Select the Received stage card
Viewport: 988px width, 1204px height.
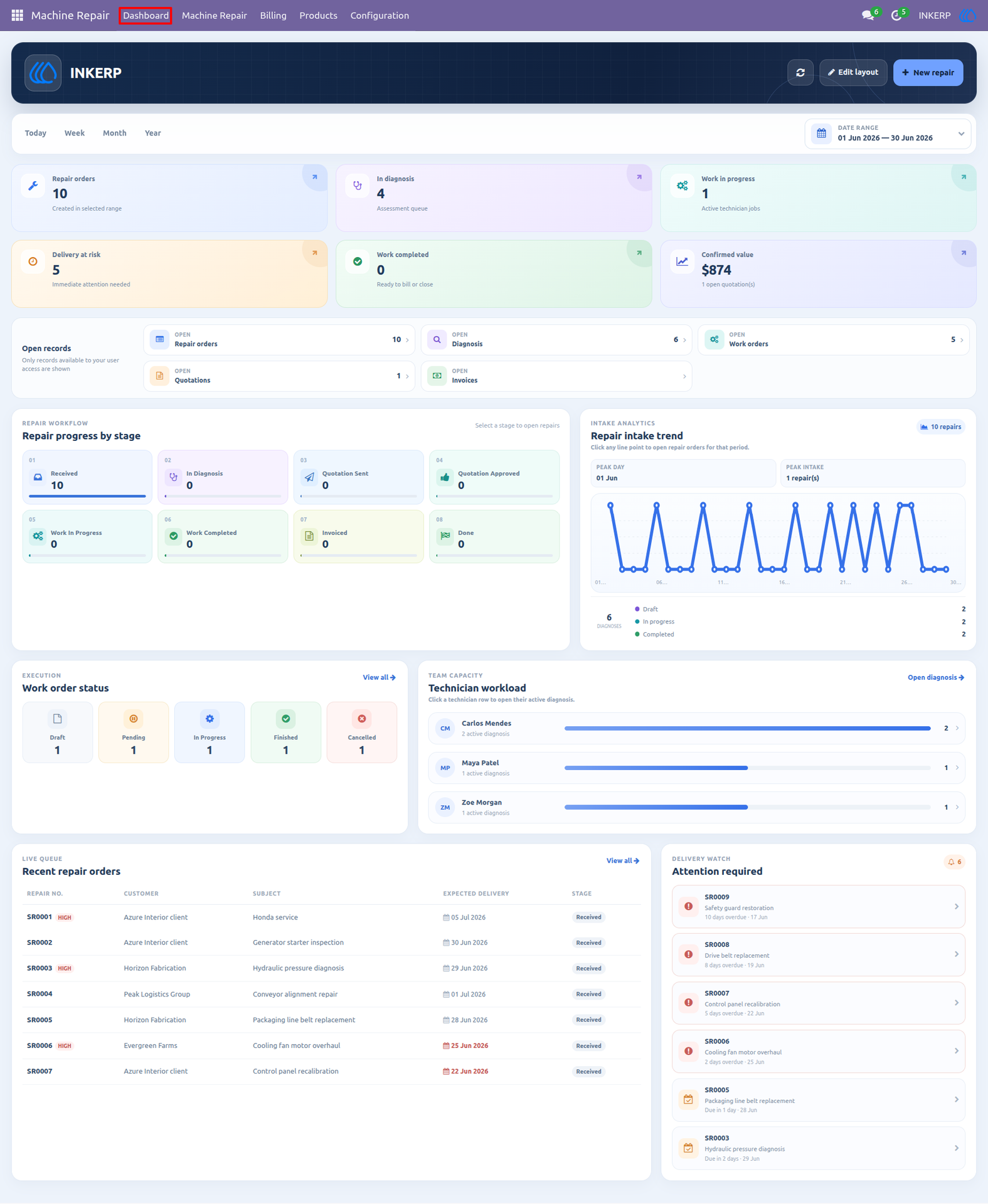(87, 477)
